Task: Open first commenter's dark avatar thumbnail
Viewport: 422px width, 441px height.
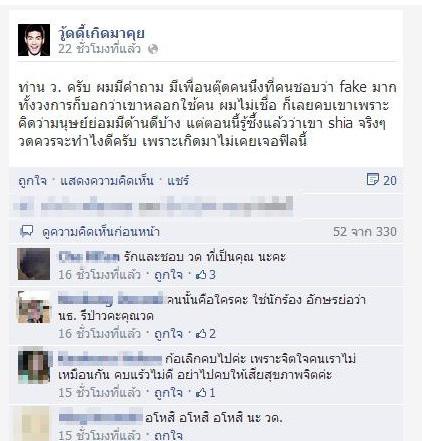Action: (34, 264)
